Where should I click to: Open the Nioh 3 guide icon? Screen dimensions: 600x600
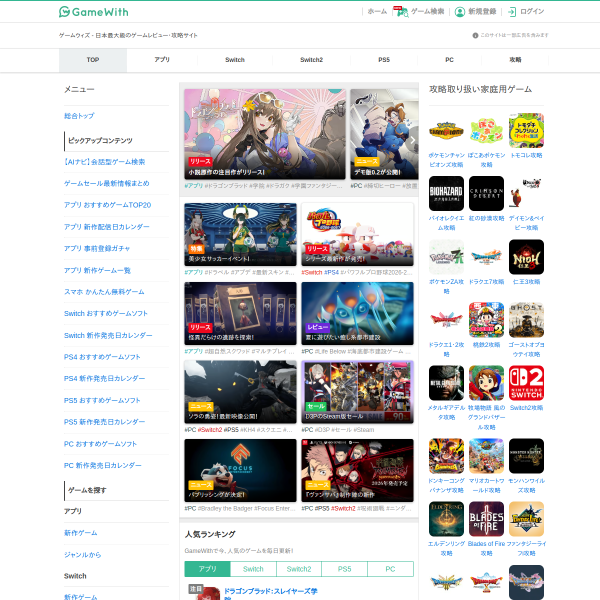click(526, 257)
